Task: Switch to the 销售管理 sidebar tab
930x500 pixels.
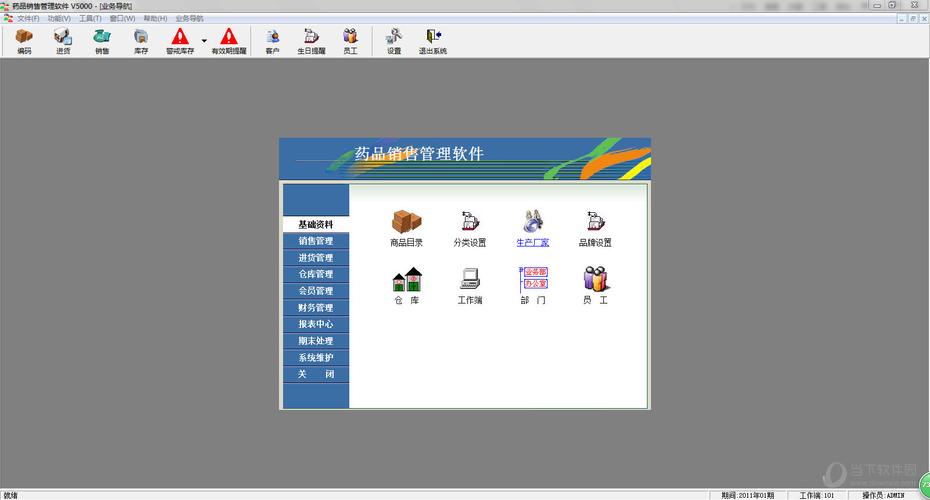Action: [x=316, y=241]
